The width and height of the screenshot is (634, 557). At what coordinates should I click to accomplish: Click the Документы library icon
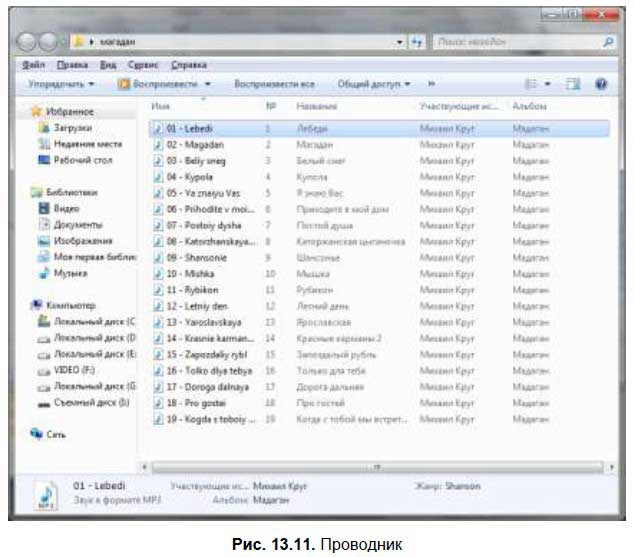(x=44, y=224)
